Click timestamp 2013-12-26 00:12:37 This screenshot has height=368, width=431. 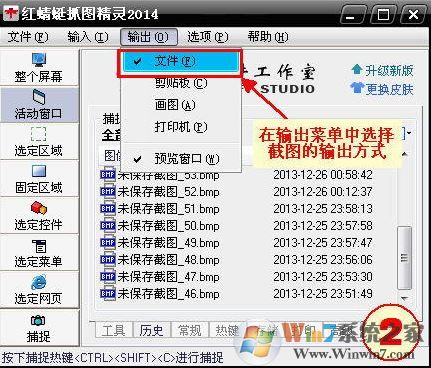click(323, 191)
